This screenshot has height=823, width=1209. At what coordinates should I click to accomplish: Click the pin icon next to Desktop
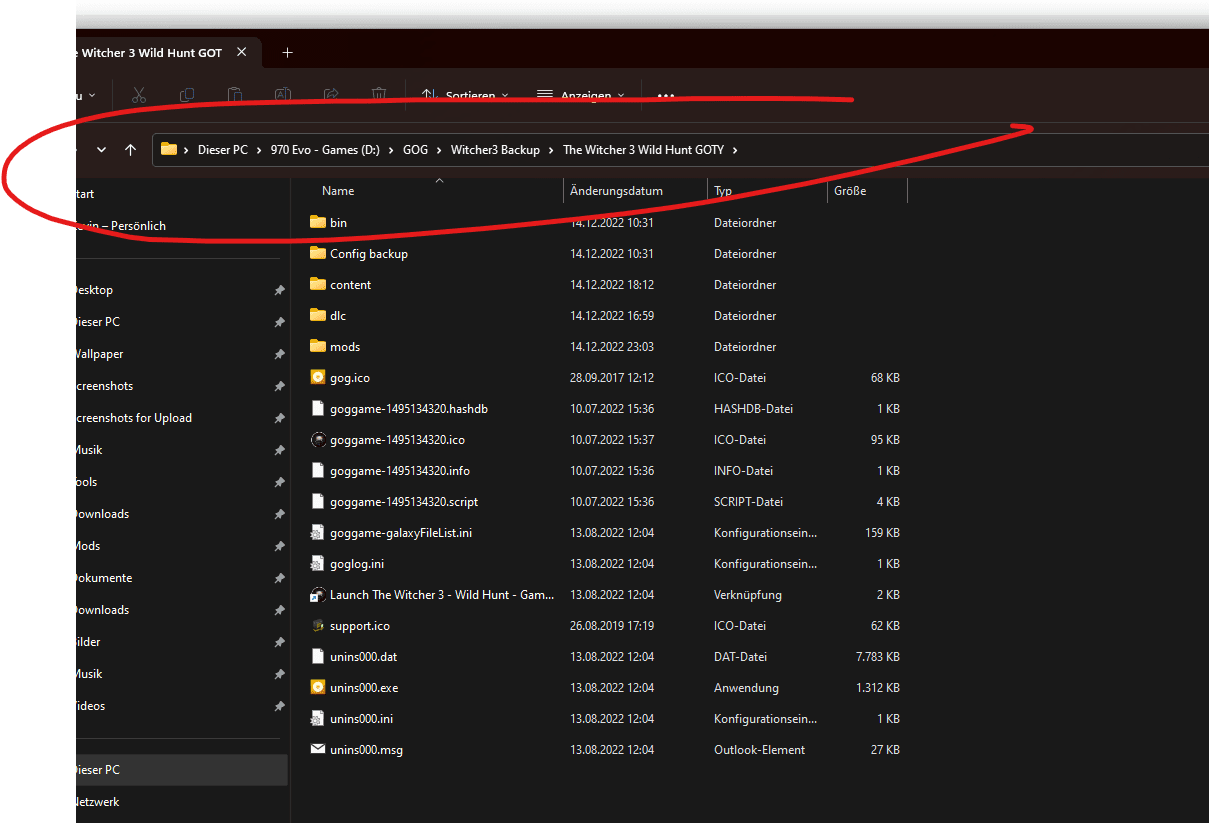(x=279, y=290)
